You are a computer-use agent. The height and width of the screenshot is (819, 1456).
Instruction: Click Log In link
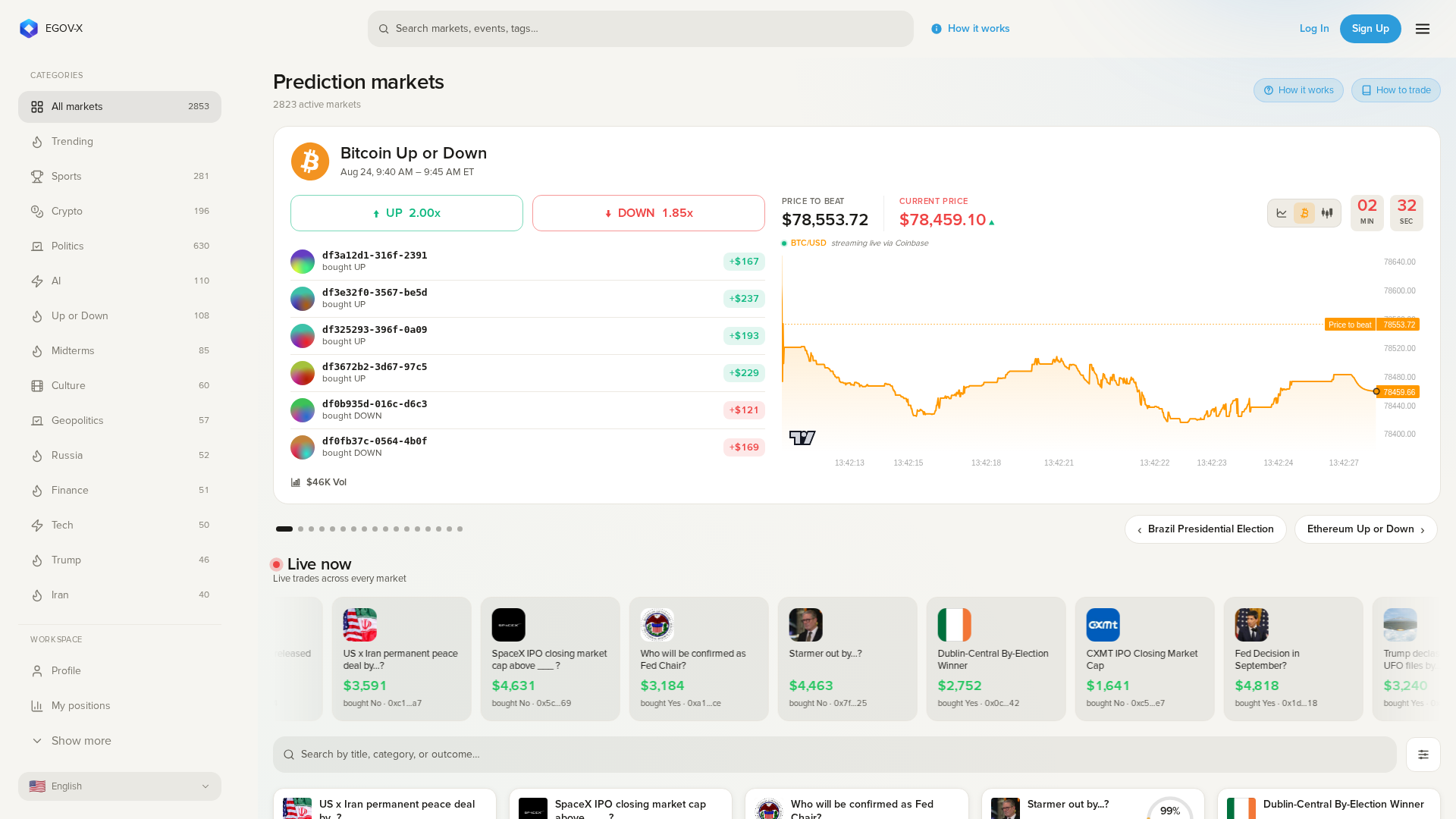[x=1314, y=29]
